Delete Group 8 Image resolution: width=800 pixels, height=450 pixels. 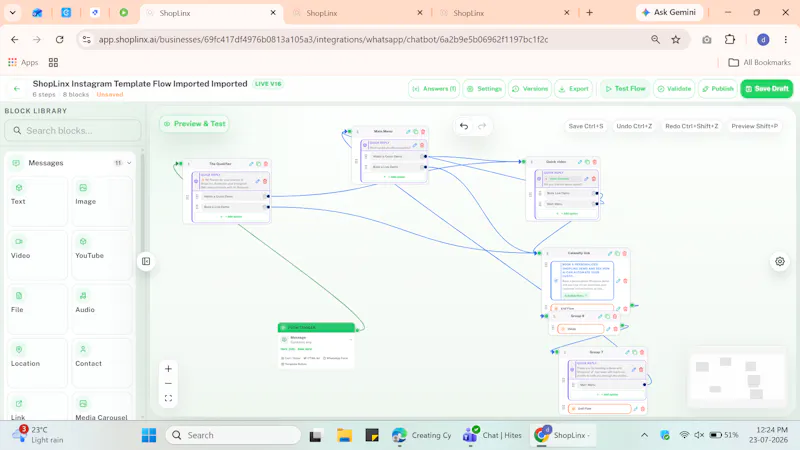pos(614,316)
